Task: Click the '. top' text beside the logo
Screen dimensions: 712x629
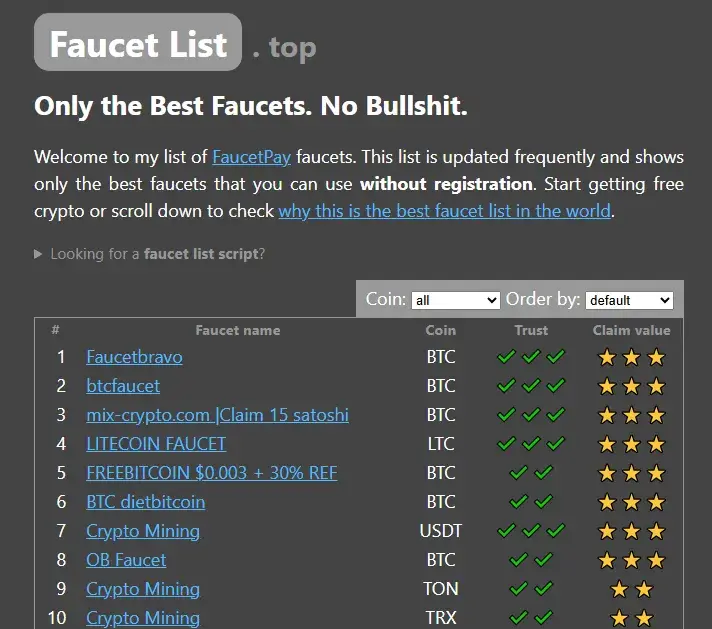Action: (284, 47)
